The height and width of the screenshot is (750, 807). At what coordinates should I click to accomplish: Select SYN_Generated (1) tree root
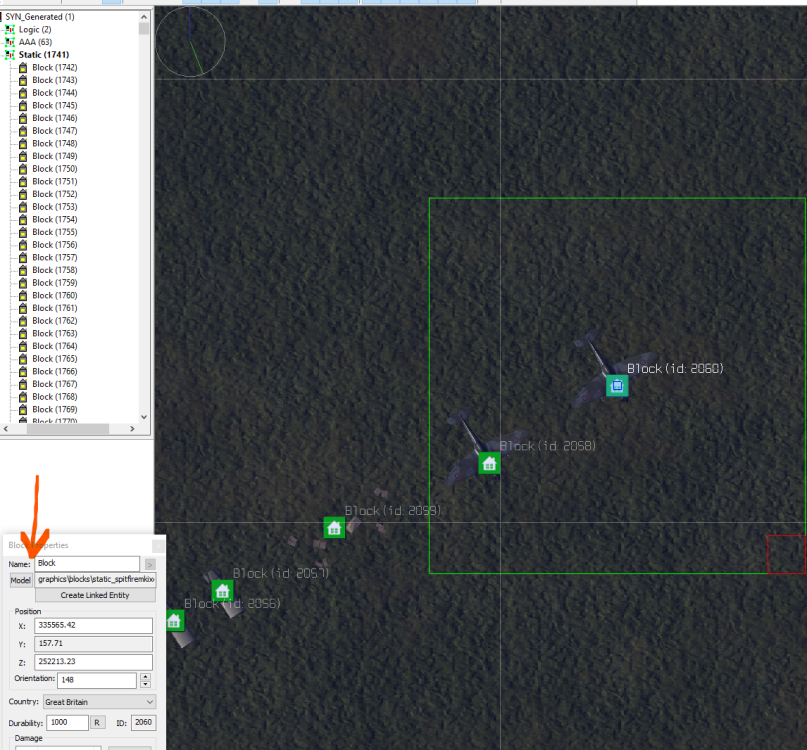(x=40, y=16)
